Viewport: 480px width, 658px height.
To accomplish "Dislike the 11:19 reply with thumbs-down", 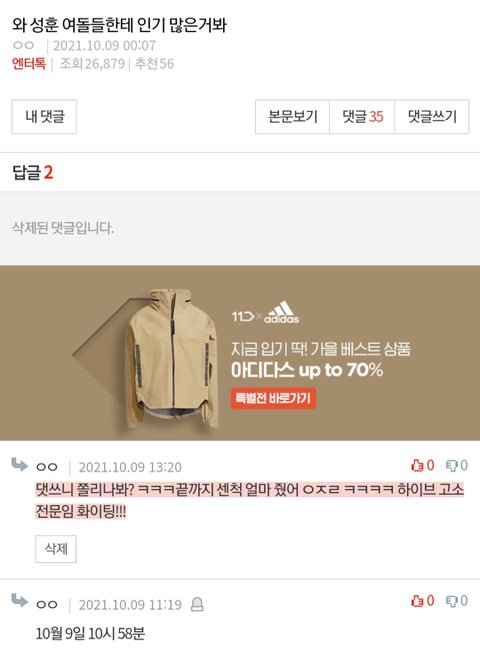I will [451, 601].
